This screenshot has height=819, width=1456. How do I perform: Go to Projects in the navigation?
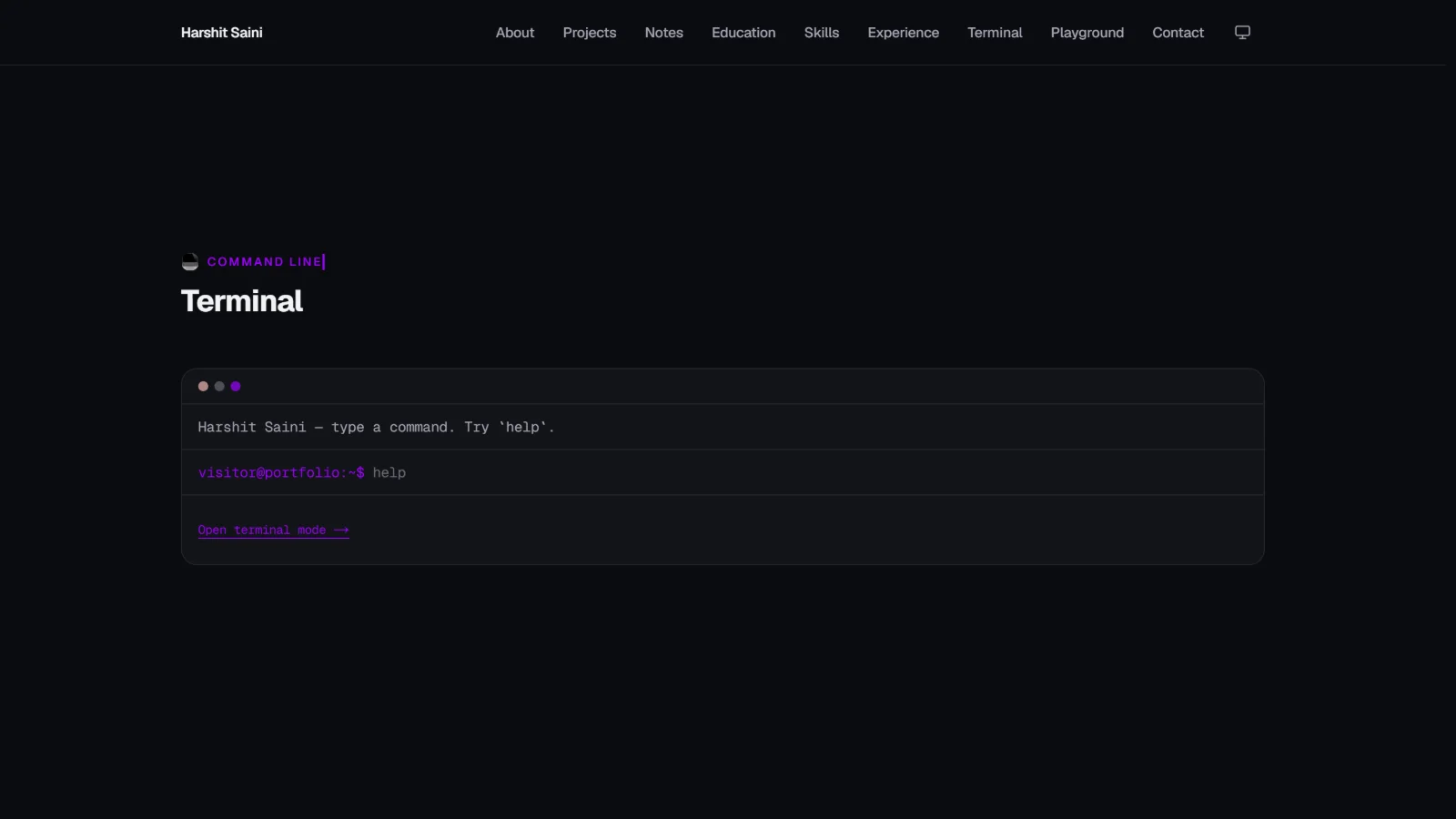590,33
